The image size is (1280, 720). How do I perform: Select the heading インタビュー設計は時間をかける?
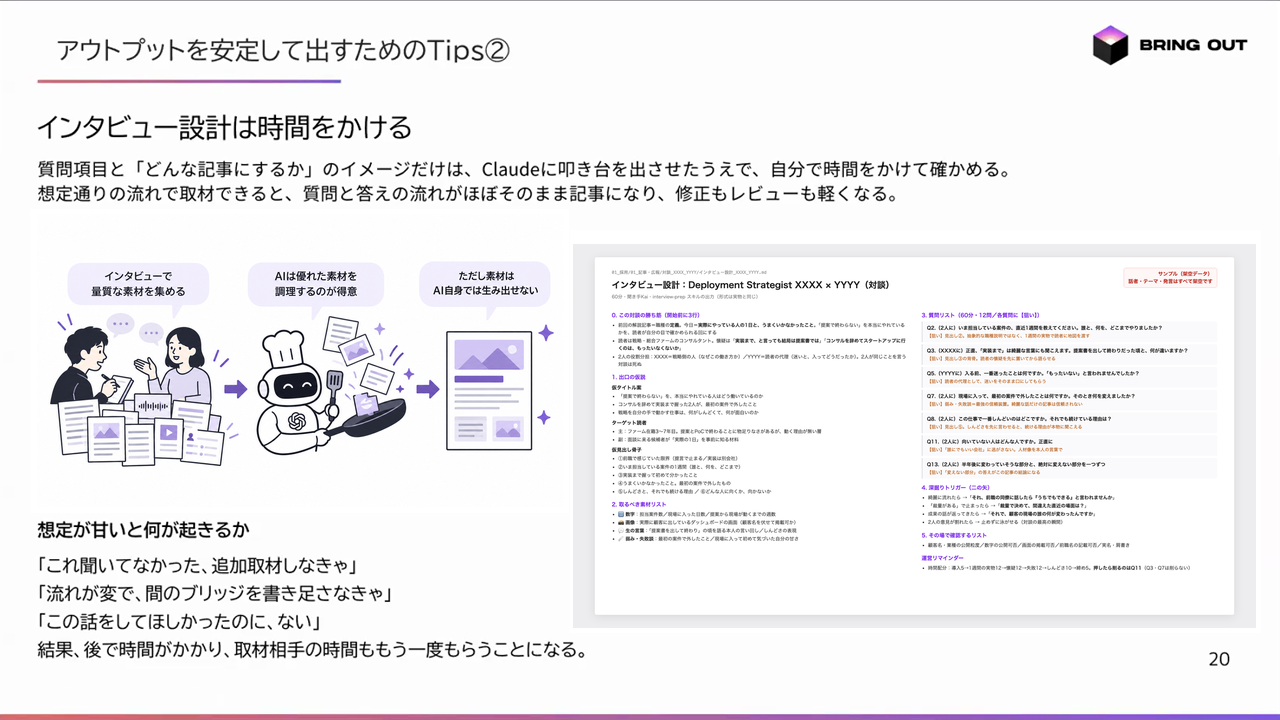(224, 127)
